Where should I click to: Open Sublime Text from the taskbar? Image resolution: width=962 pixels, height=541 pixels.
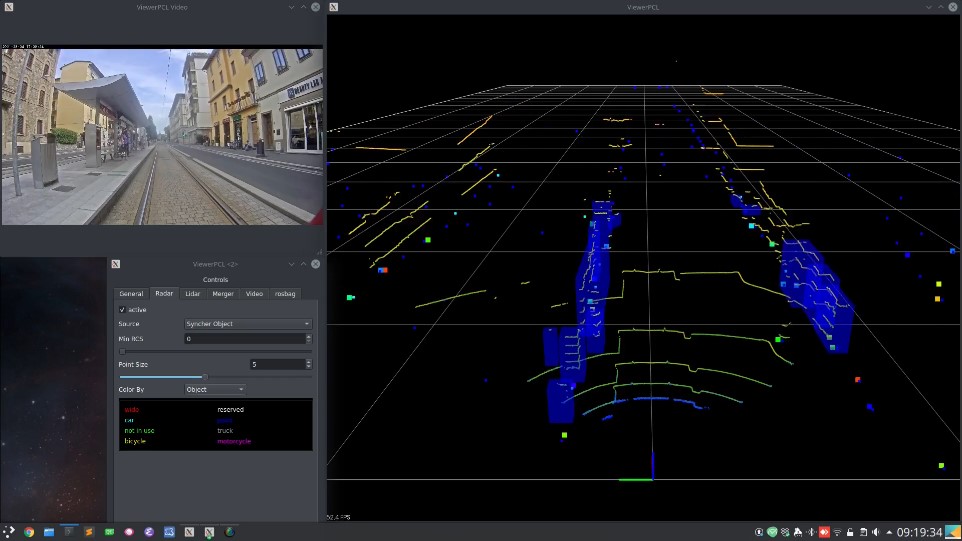[x=89, y=532]
